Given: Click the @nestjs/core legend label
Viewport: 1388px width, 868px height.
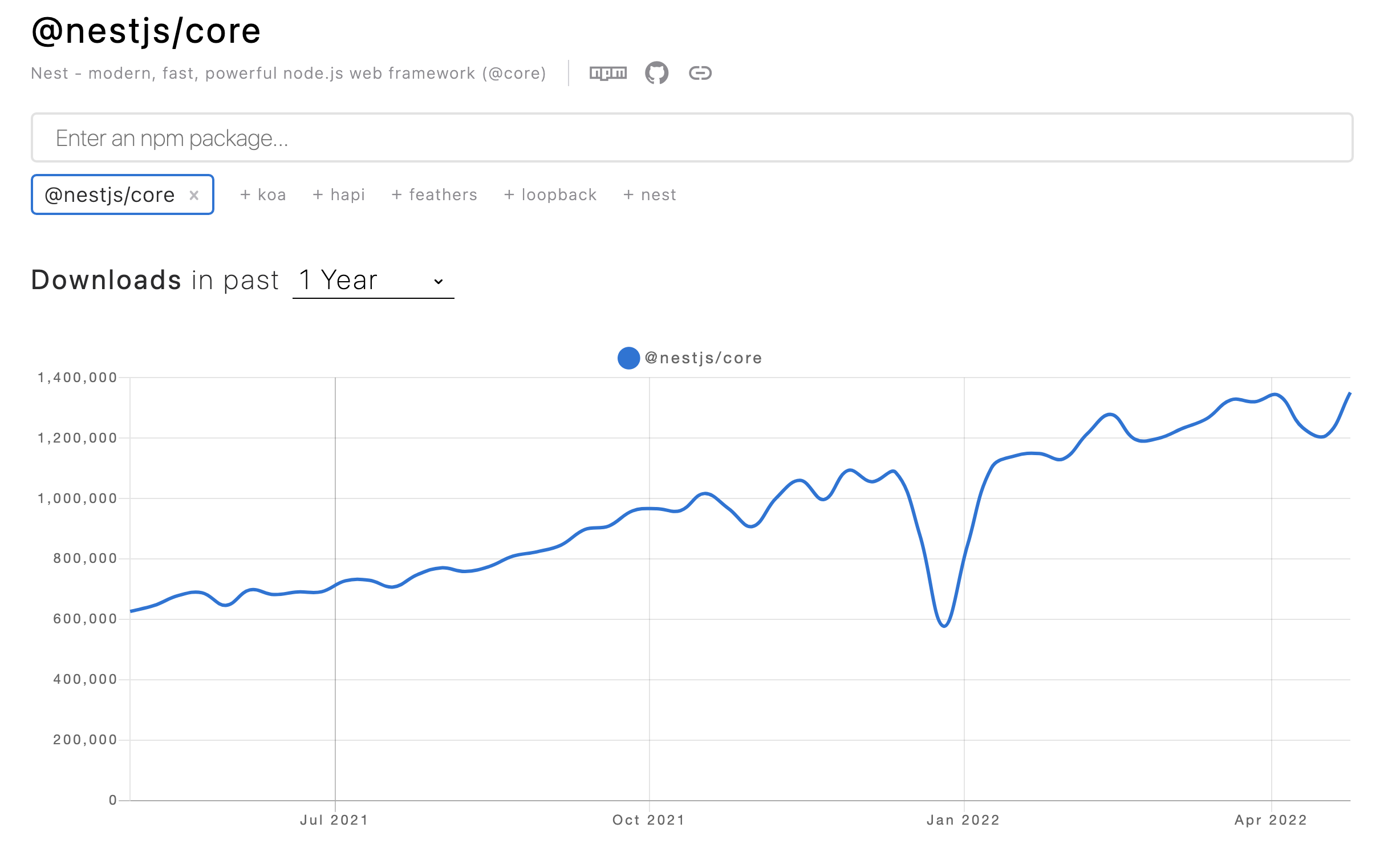Looking at the screenshot, I should [703, 358].
